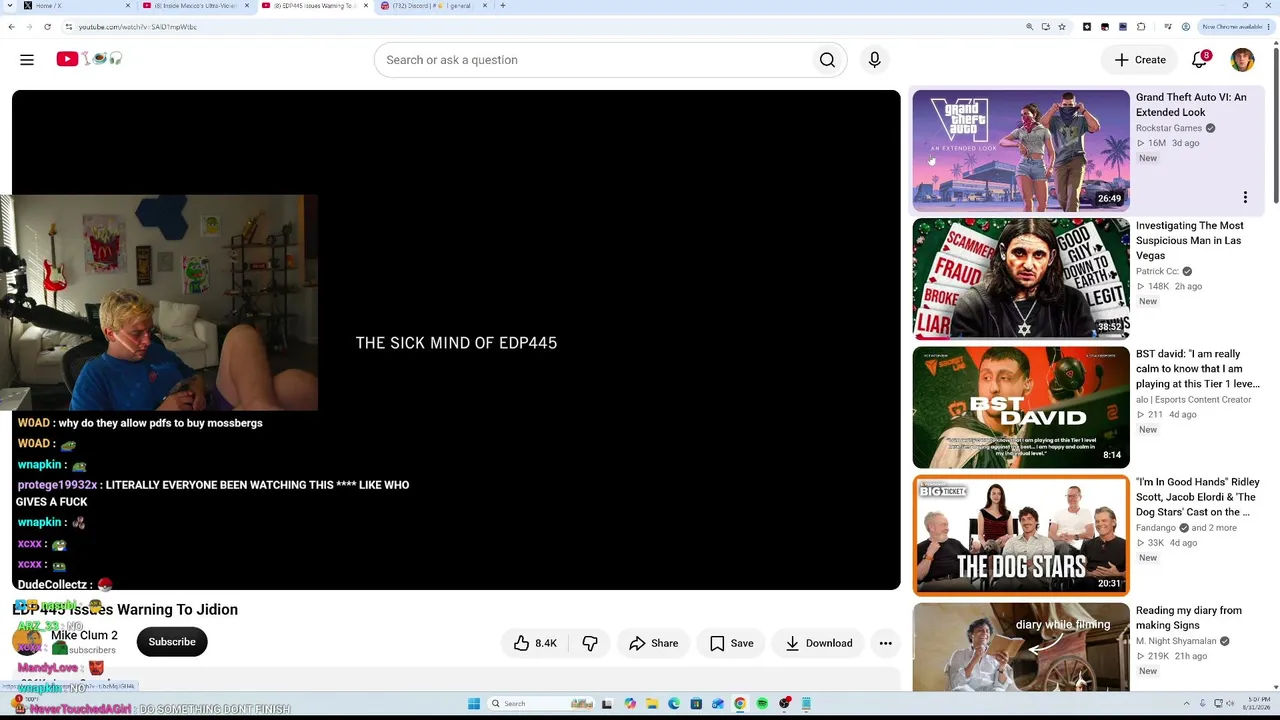Subscribe to Mike Clum 2
The image size is (1280, 720).
point(172,642)
